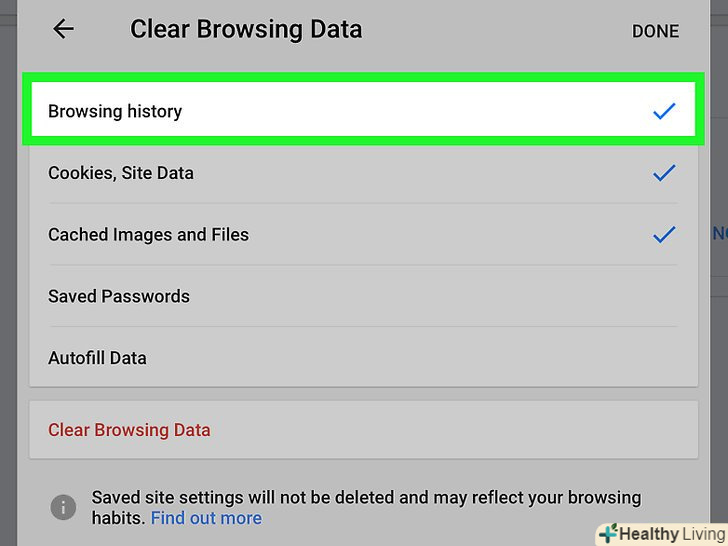Click the green Healthy Living cross logo

coord(607,534)
